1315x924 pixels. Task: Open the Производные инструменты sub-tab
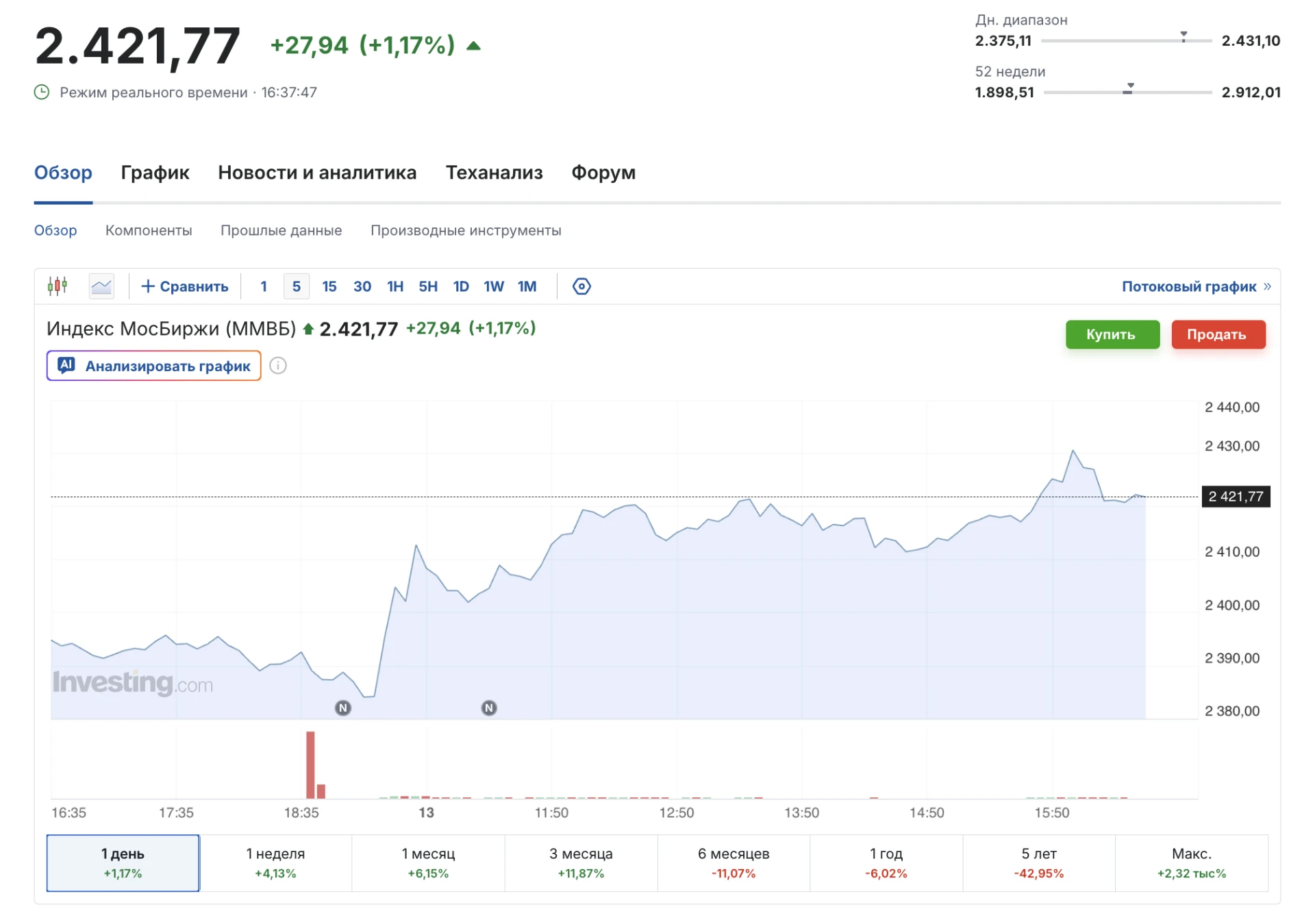pos(466,231)
